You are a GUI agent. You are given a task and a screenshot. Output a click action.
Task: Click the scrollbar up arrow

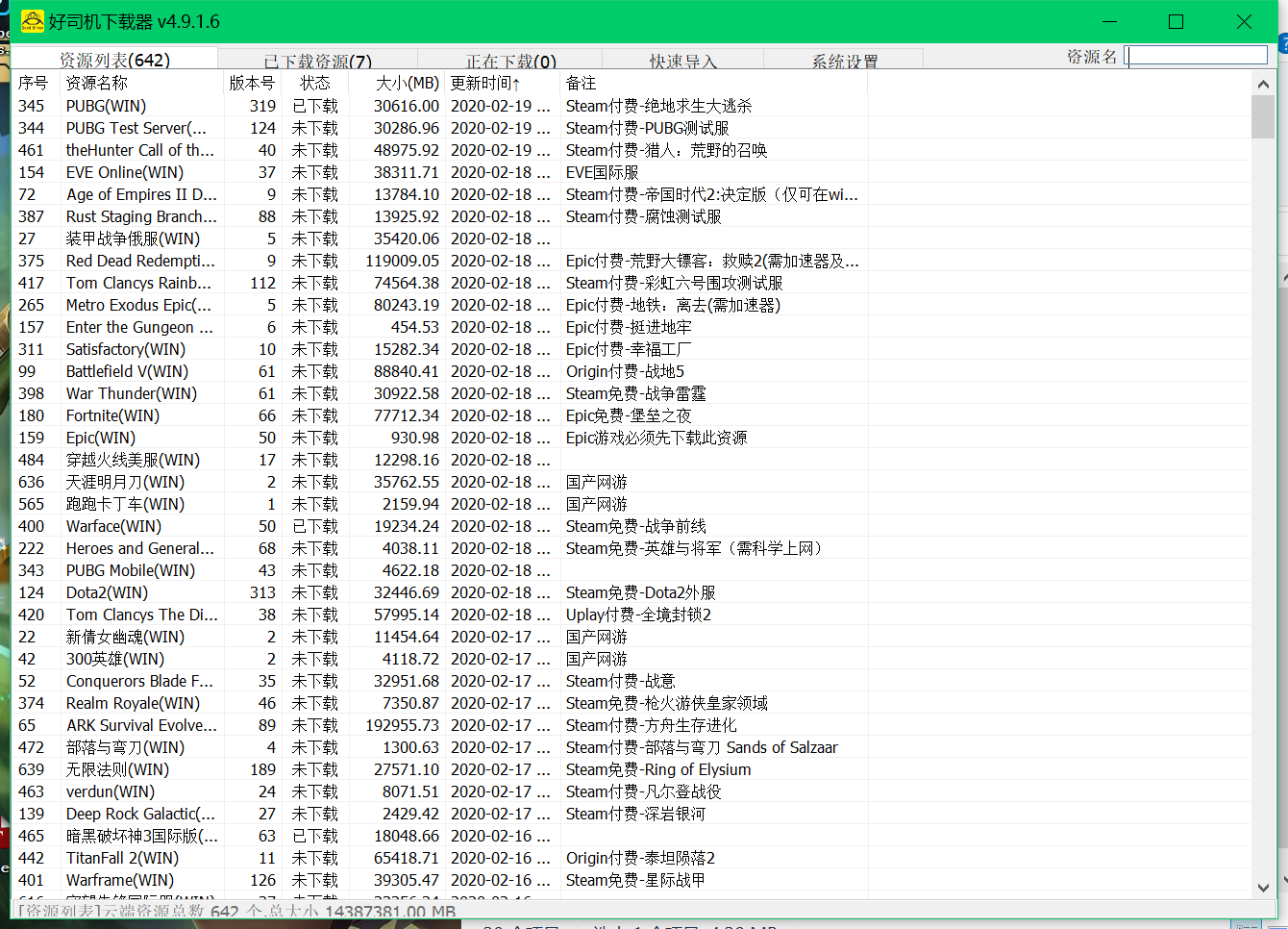coord(1263,84)
